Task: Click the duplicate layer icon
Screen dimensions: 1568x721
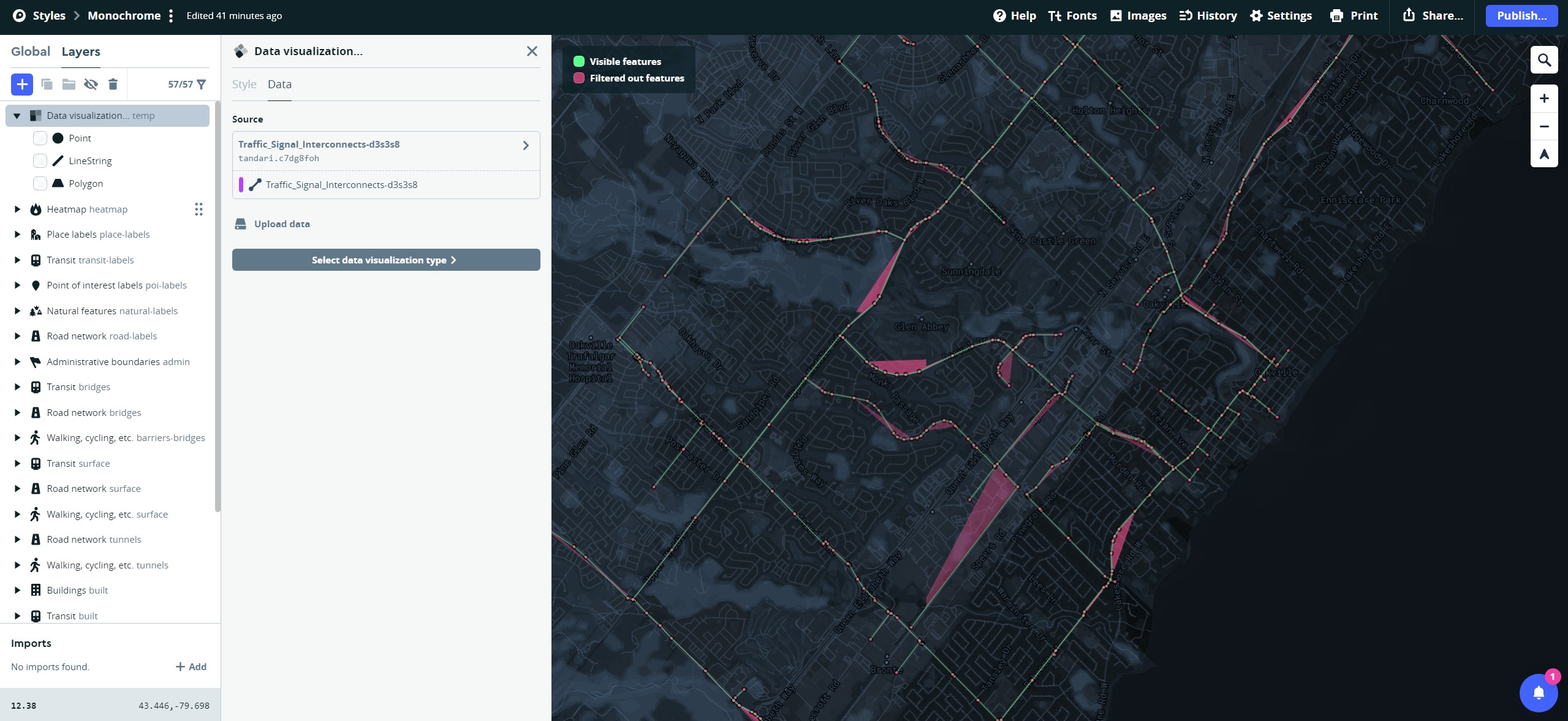Action: click(x=47, y=84)
